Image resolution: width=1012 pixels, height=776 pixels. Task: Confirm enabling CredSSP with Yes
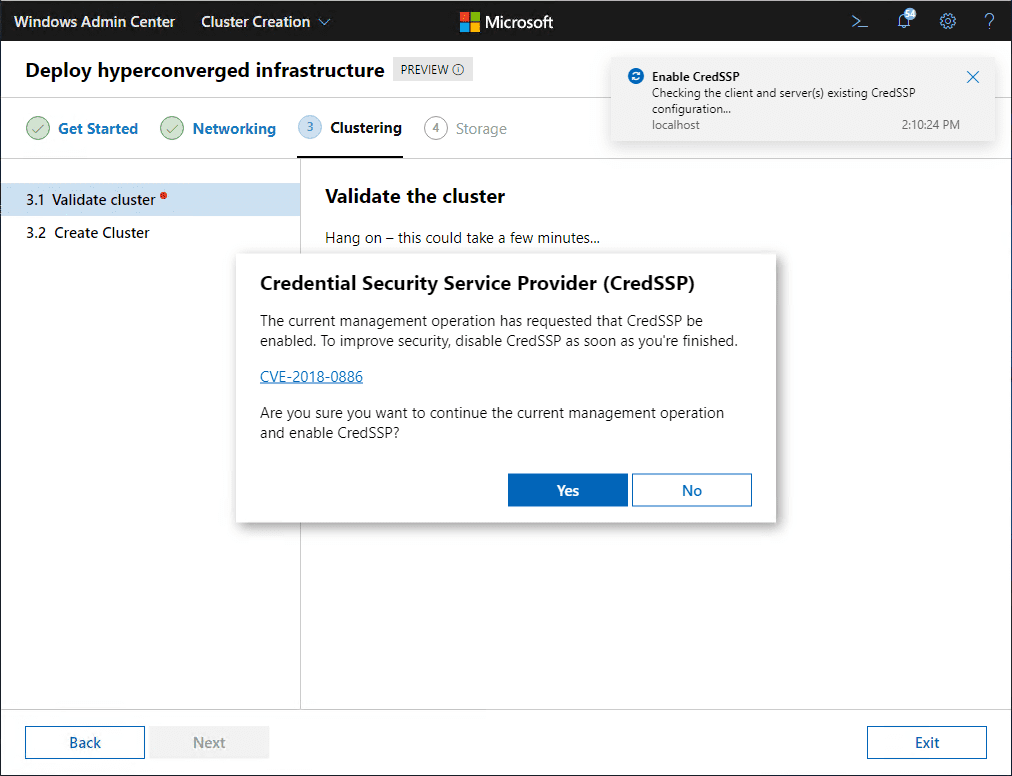[x=568, y=490]
